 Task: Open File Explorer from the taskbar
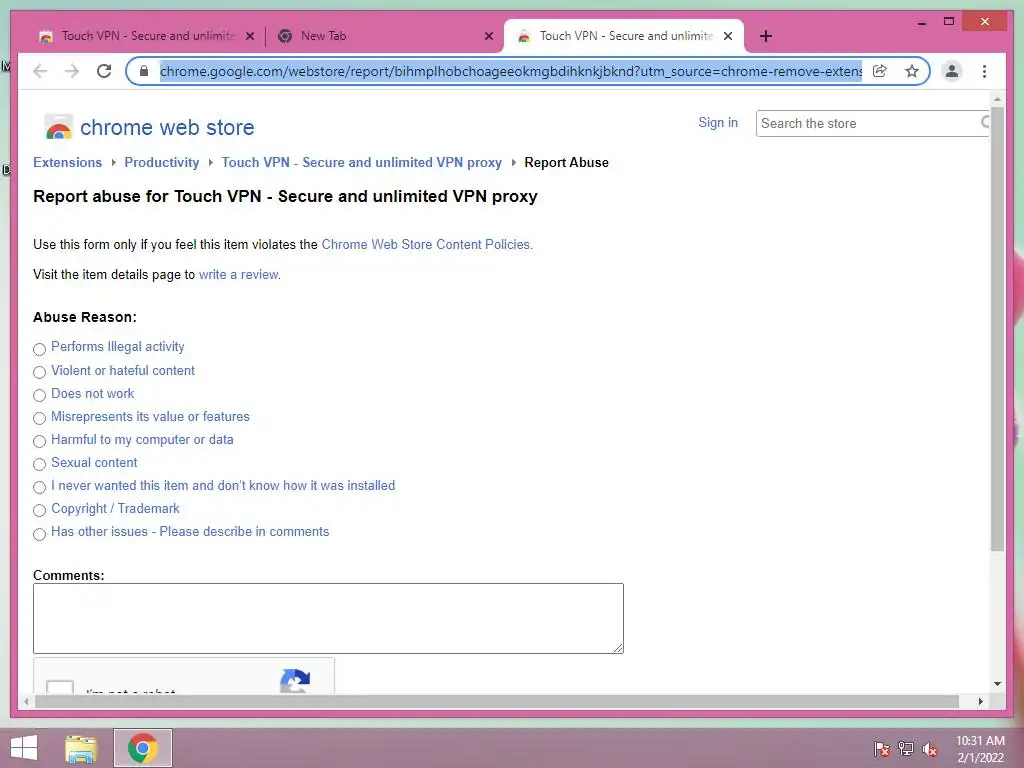click(x=81, y=748)
